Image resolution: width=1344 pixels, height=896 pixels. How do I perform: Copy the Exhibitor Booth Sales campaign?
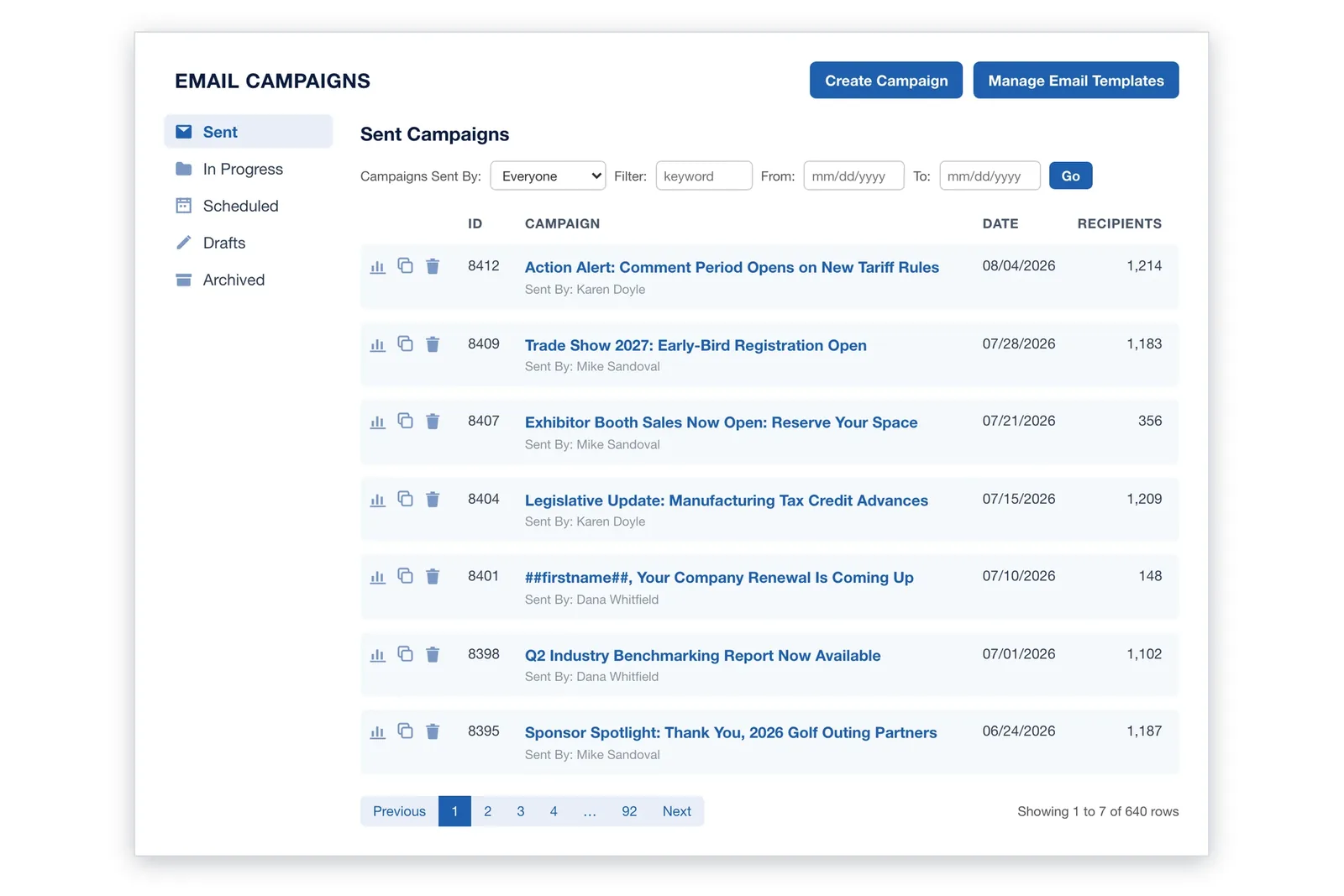[x=405, y=421]
